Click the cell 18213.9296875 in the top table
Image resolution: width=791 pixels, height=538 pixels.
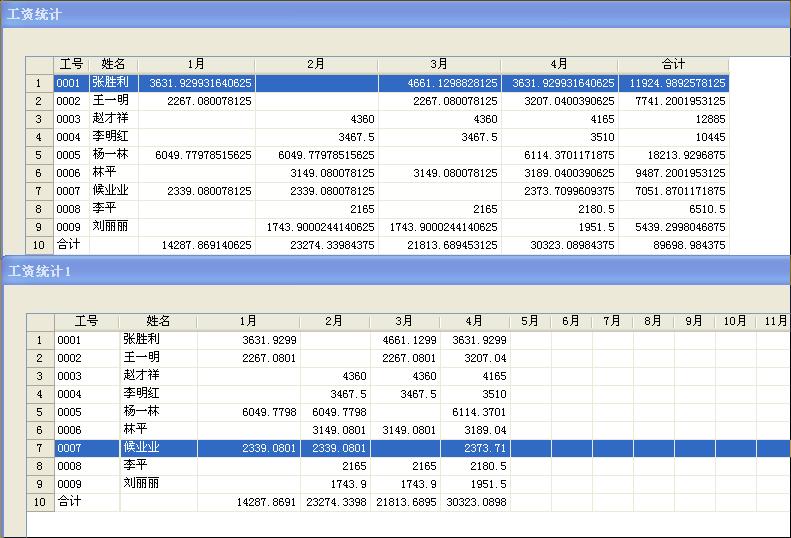(673, 155)
